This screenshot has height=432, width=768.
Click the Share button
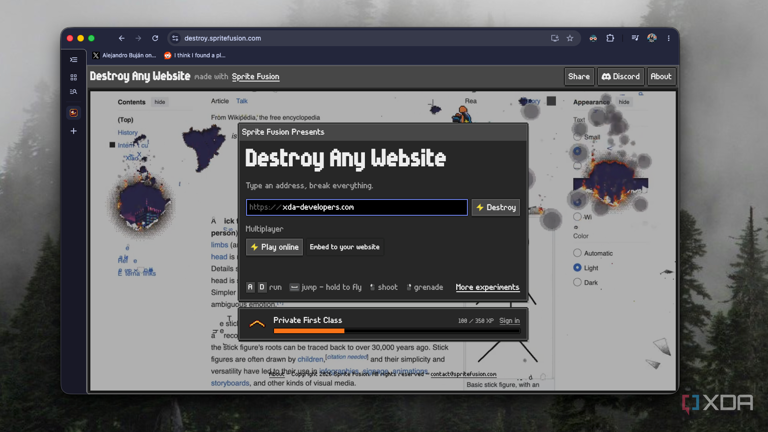[579, 76]
